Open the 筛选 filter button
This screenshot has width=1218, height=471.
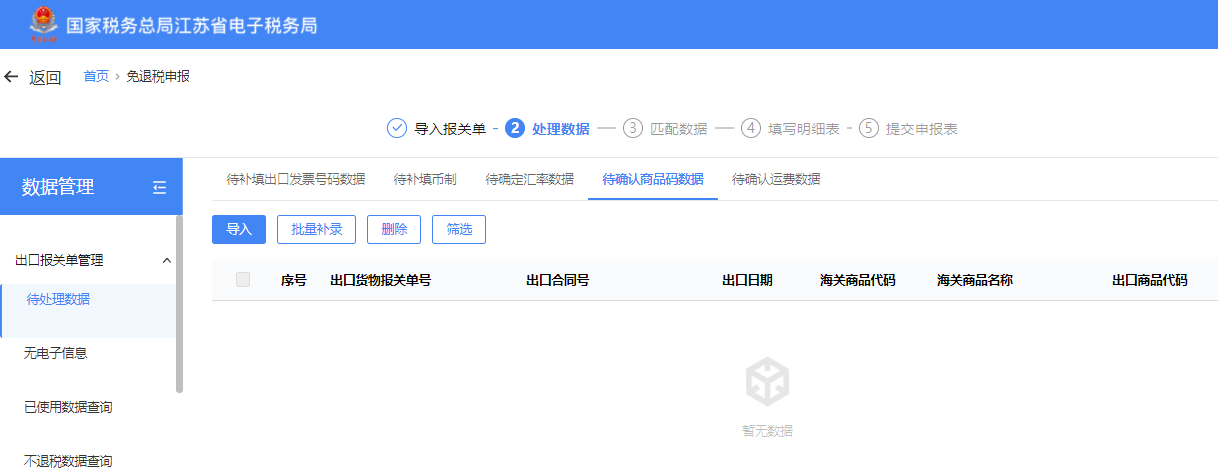(x=459, y=229)
